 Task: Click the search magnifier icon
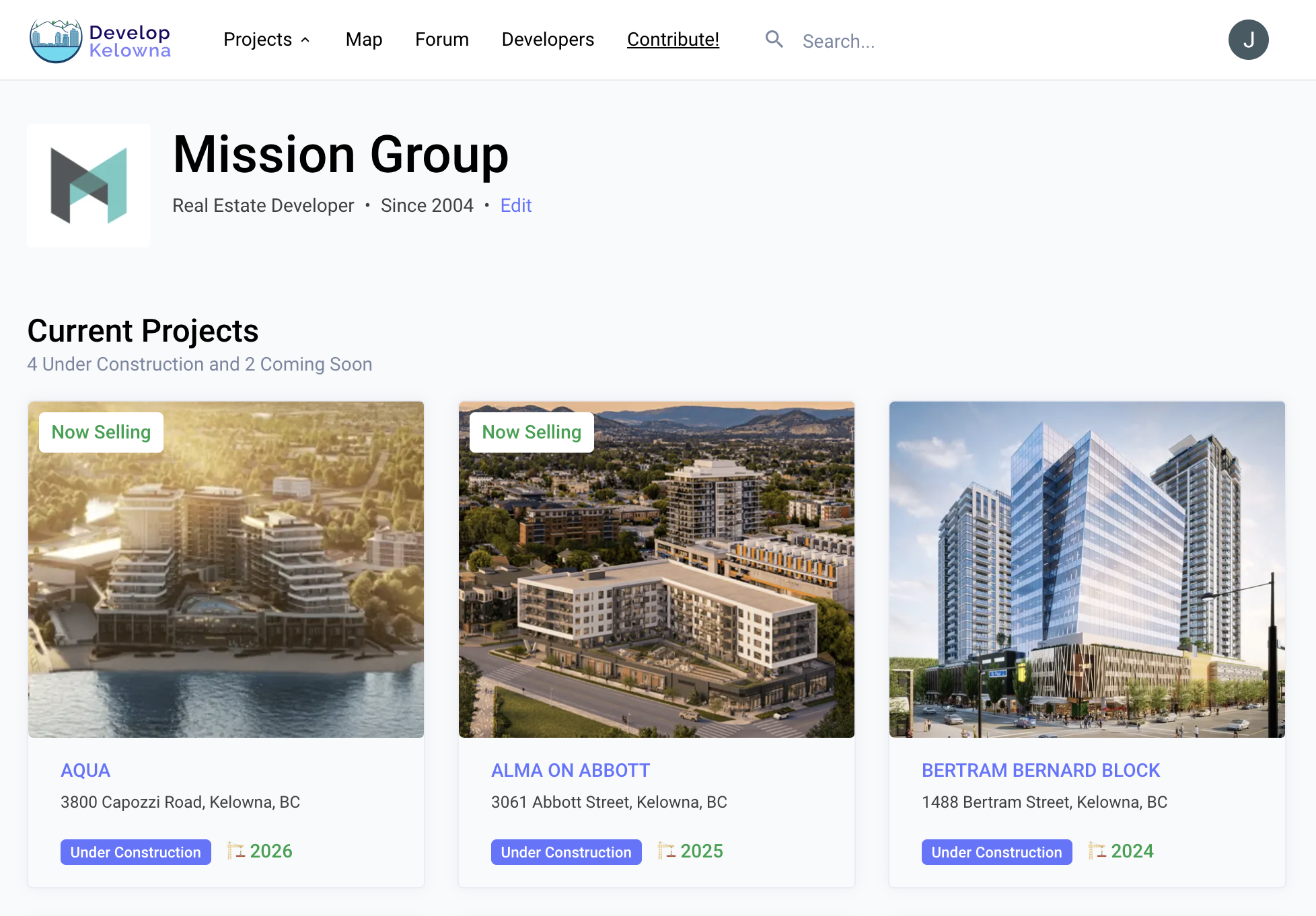(774, 40)
